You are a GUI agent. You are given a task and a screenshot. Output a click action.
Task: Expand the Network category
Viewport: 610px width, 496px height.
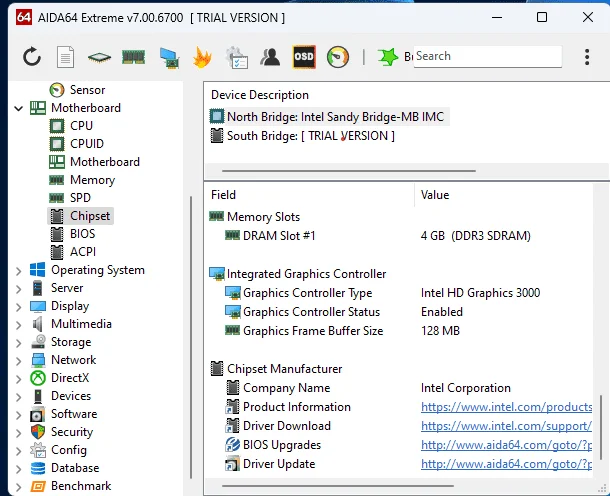(x=18, y=361)
